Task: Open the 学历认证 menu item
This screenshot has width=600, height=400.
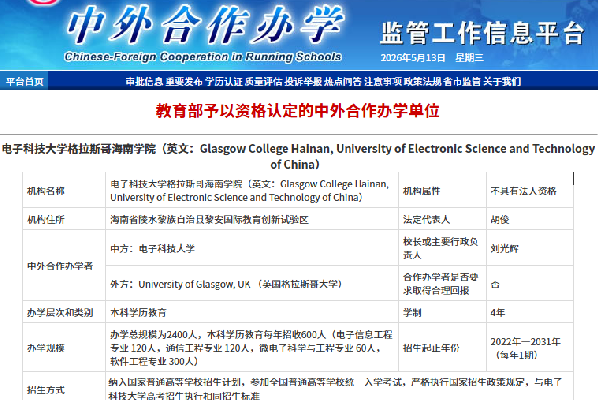Action: point(224,82)
